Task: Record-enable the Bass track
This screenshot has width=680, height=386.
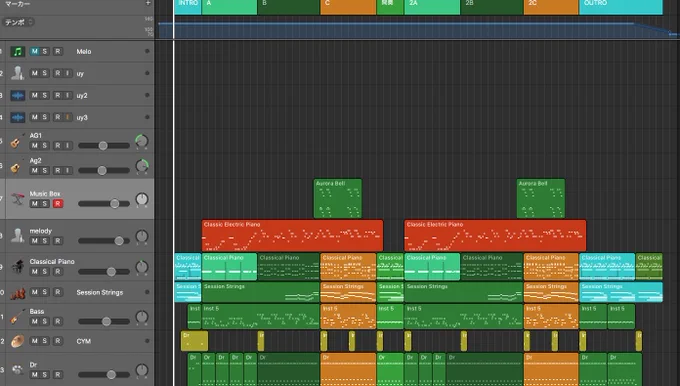Action: [x=58, y=321]
